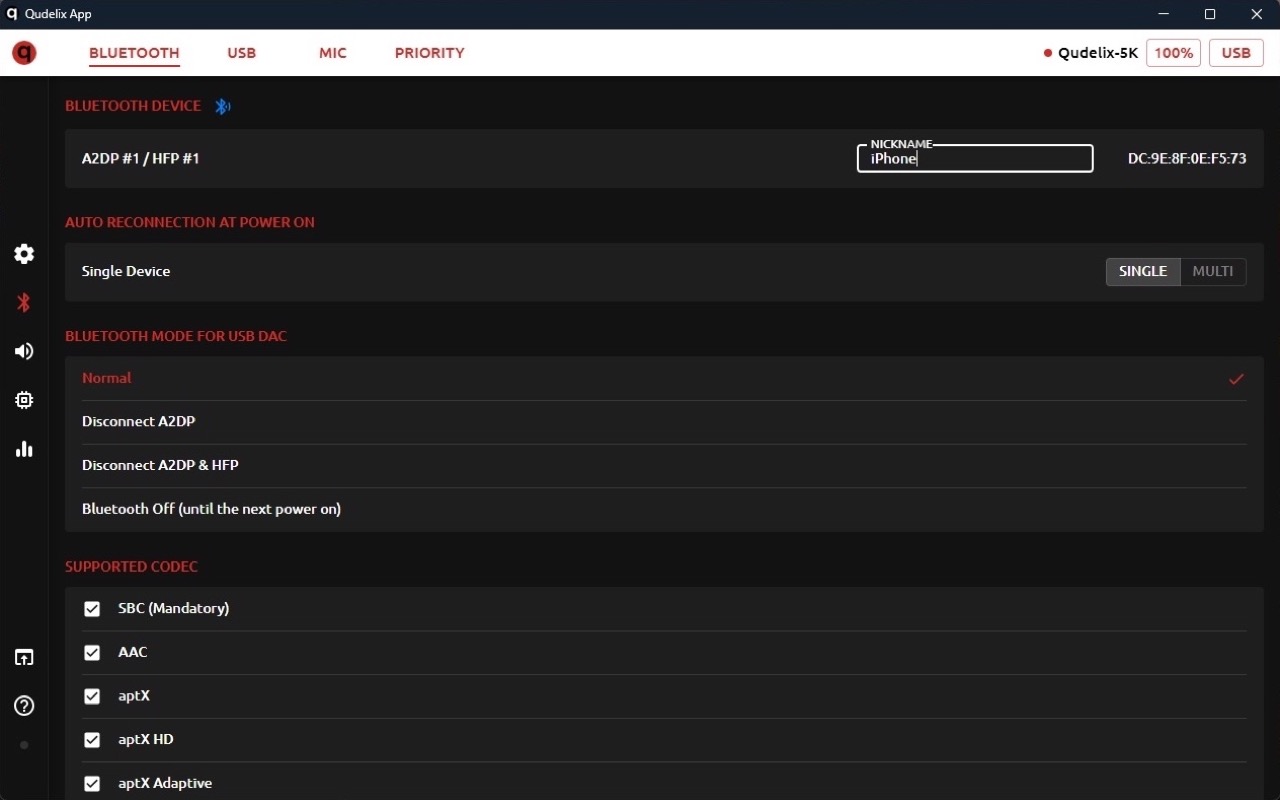Click the 100% battery status button

pos(1174,53)
